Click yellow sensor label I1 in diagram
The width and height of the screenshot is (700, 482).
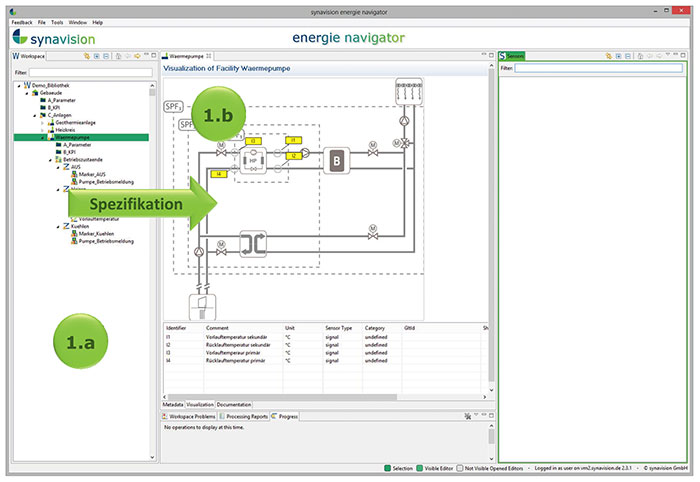293,140
